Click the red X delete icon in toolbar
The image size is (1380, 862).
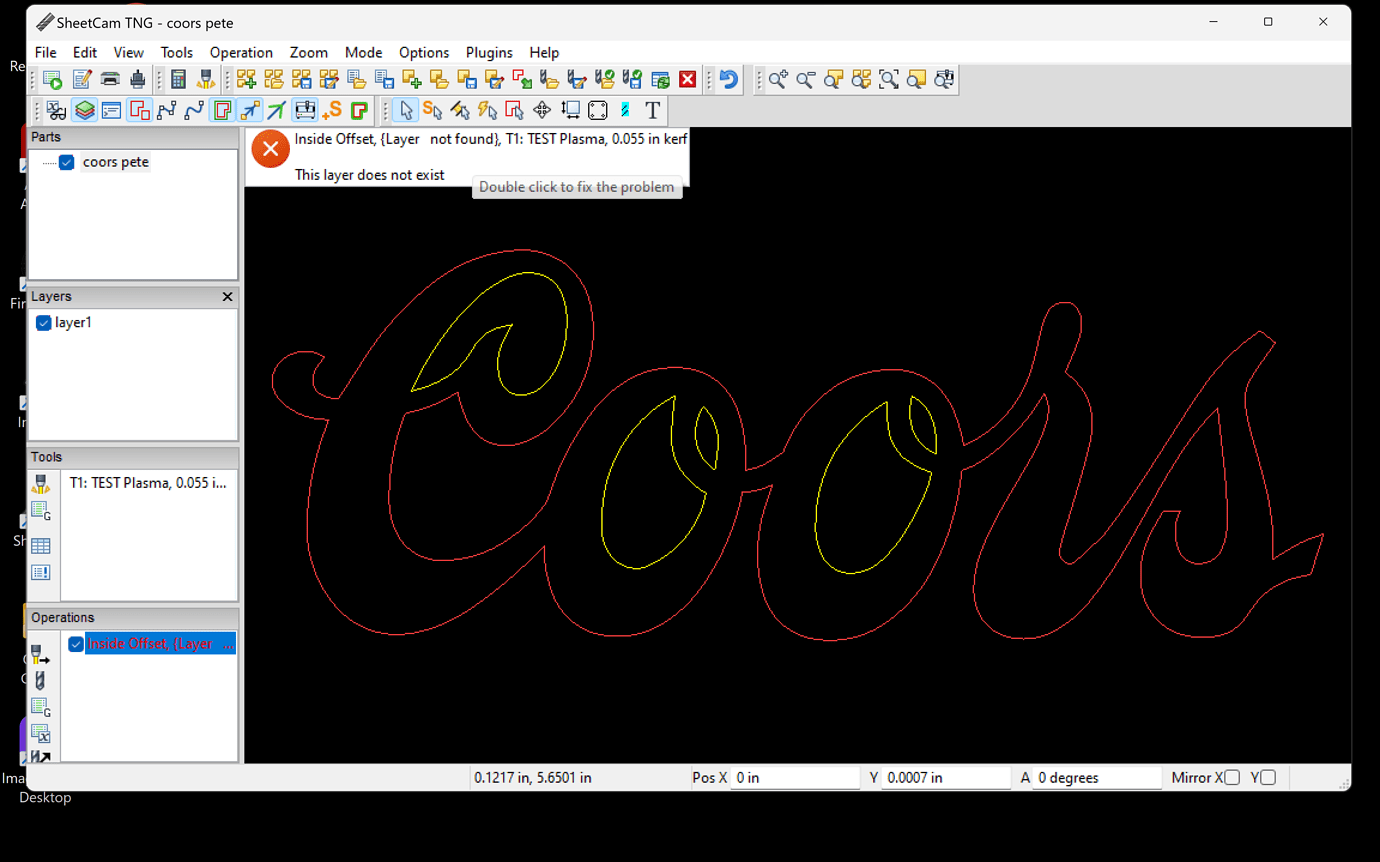tap(688, 80)
